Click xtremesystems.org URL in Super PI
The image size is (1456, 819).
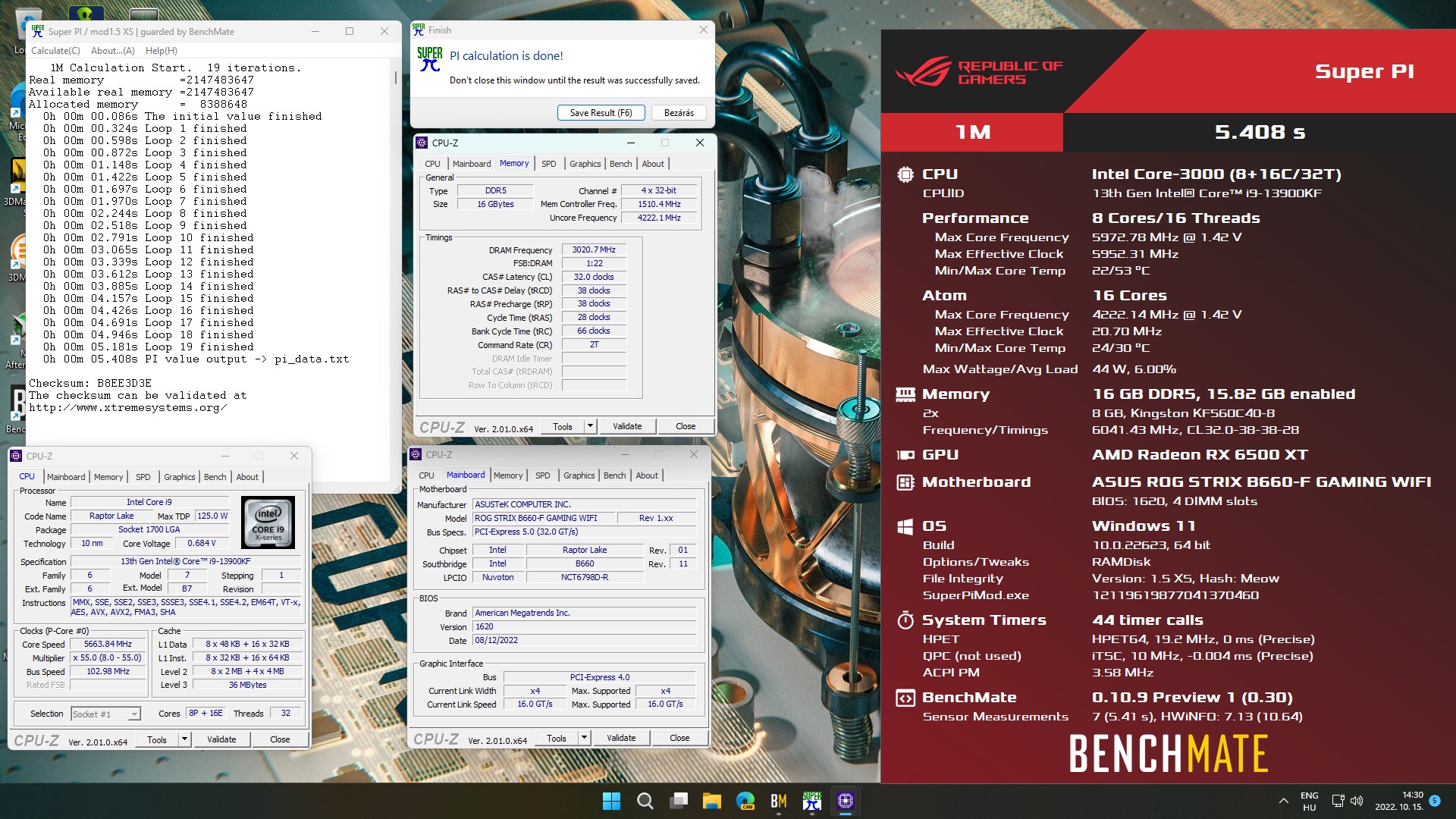(127, 408)
